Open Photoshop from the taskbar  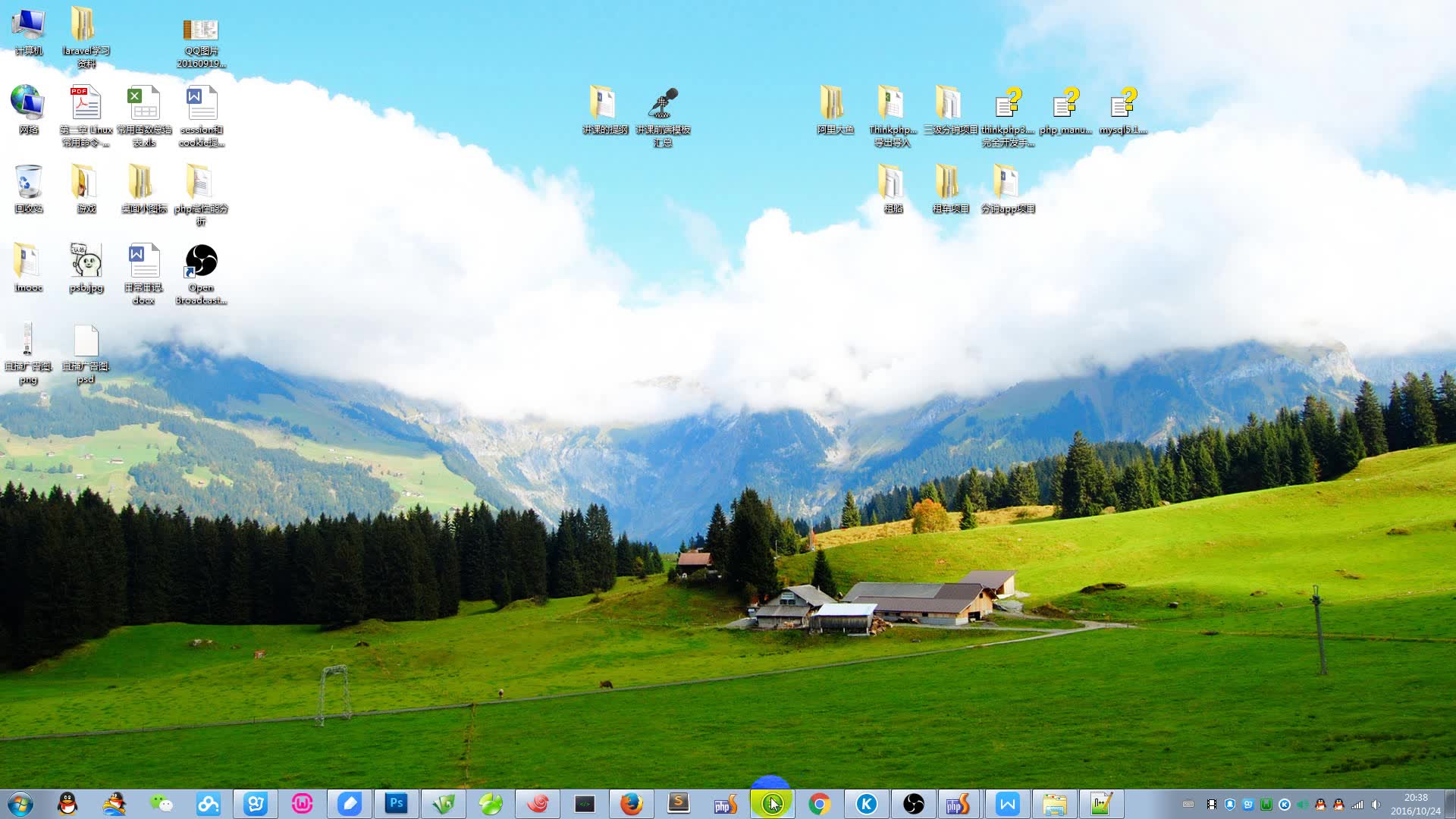click(x=396, y=804)
